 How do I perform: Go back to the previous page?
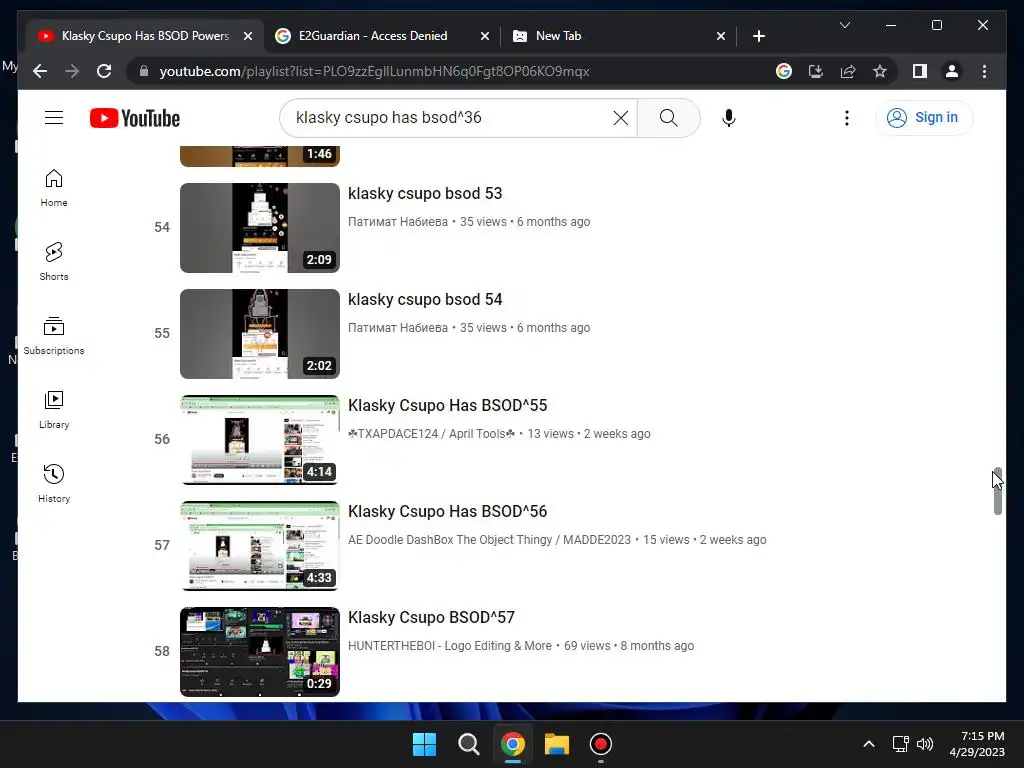pos(40,71)
